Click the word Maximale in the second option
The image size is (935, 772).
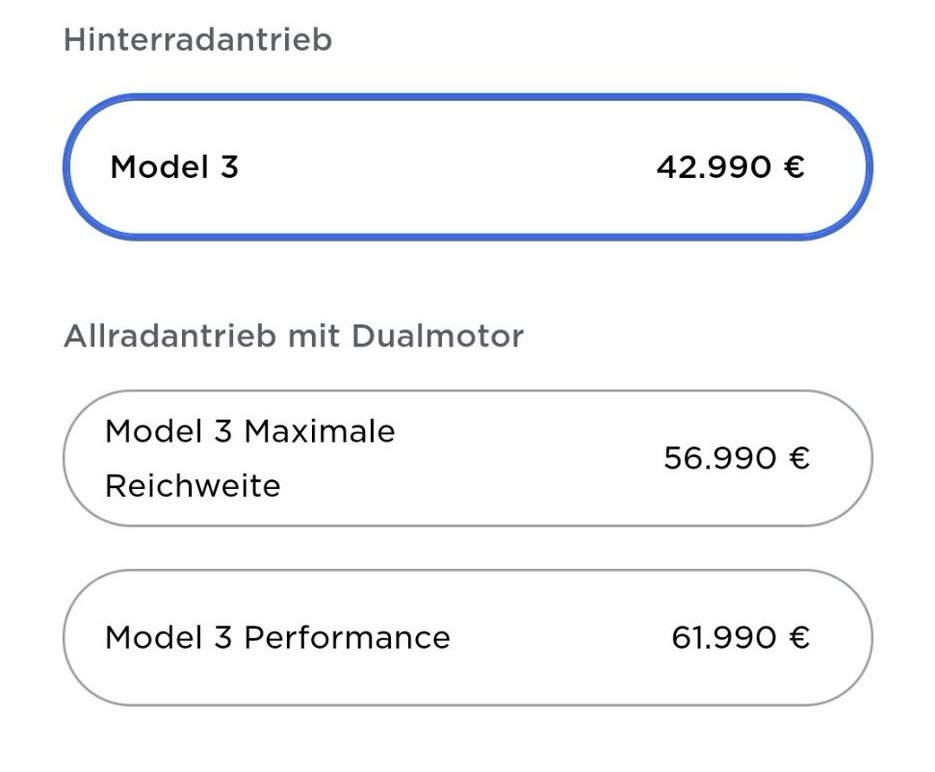(320, 431)
